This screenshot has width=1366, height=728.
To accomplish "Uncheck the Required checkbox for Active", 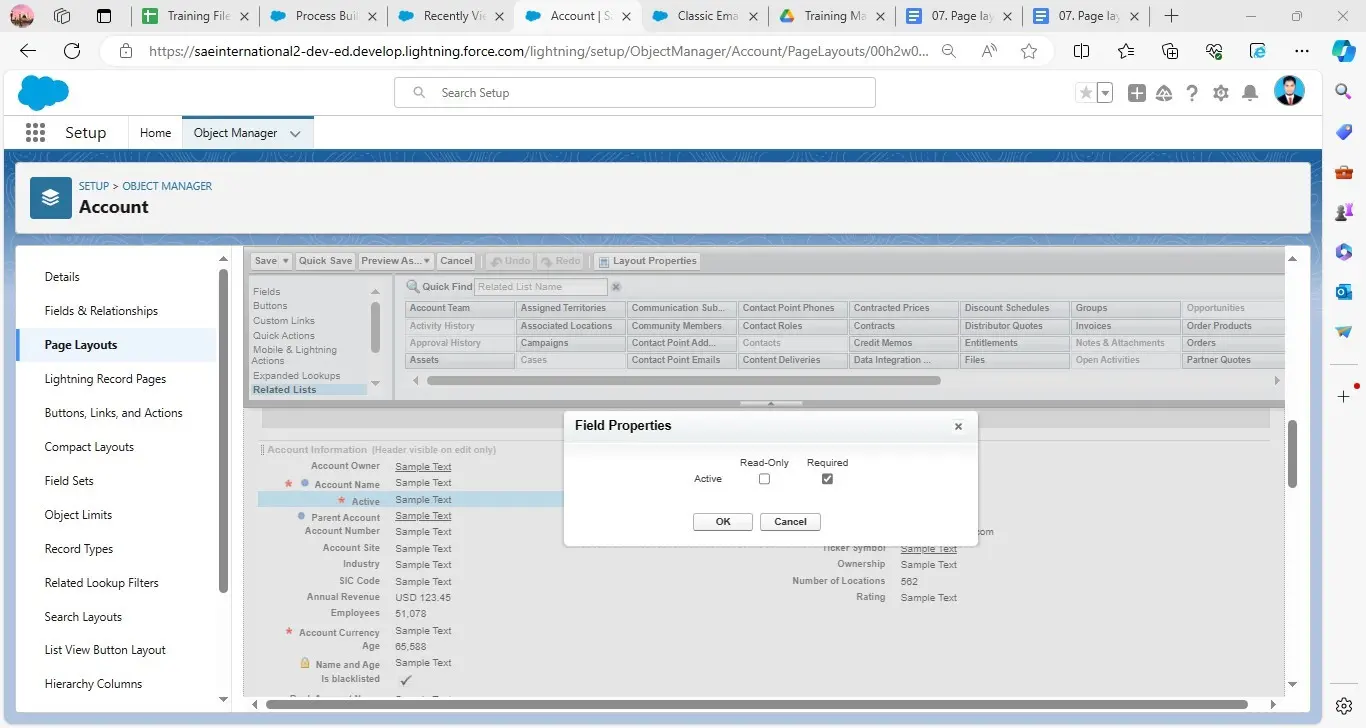I will [827, 479].
